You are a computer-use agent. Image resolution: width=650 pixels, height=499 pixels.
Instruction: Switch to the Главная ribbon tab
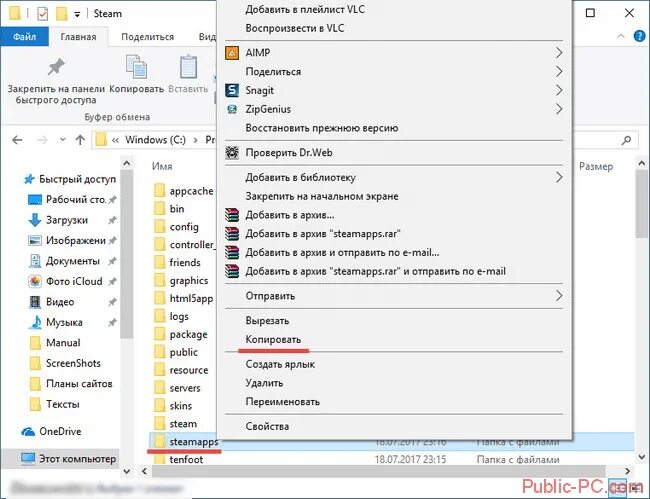pos(78,36)
